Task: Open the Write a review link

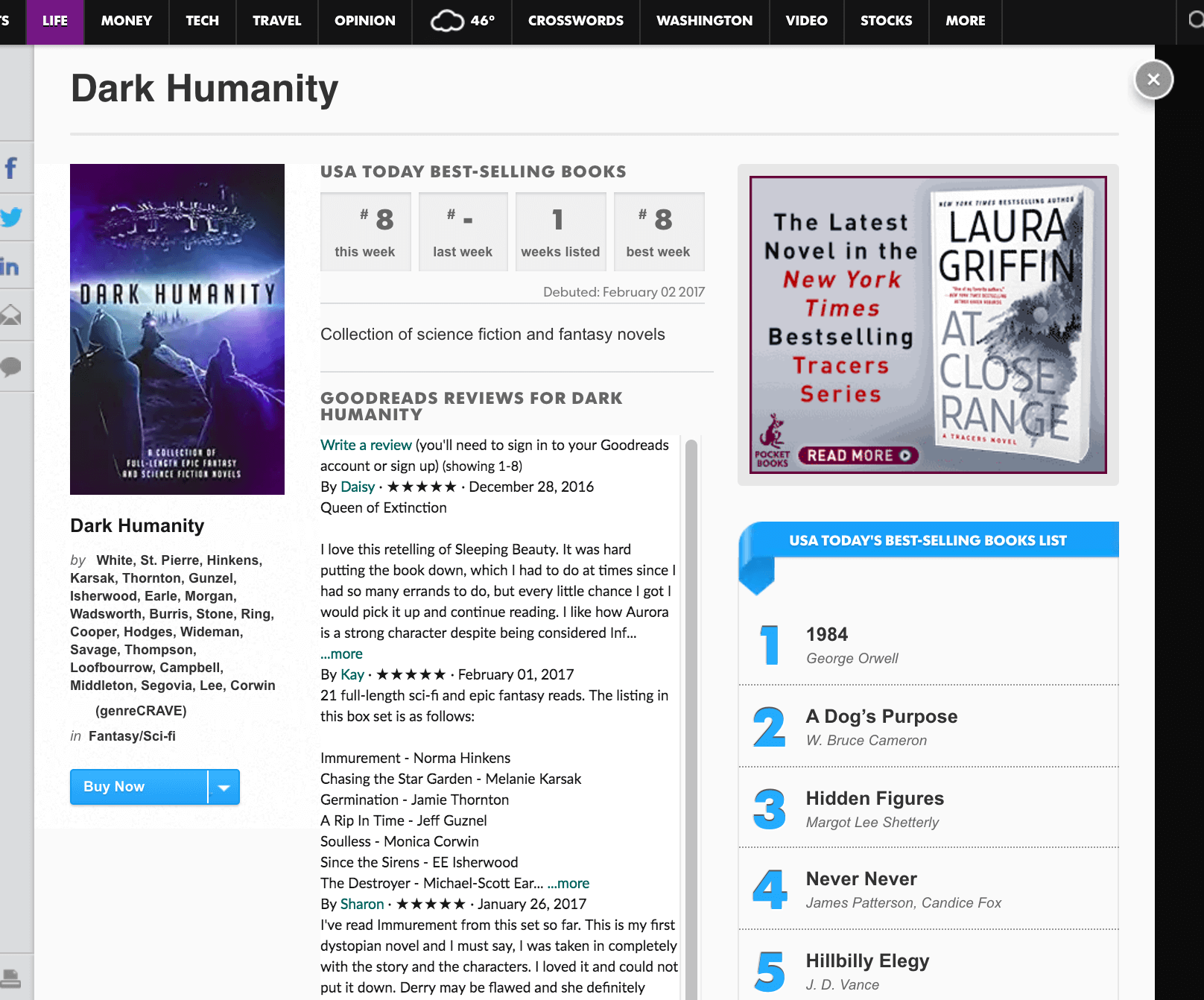Action: (366, 445)
